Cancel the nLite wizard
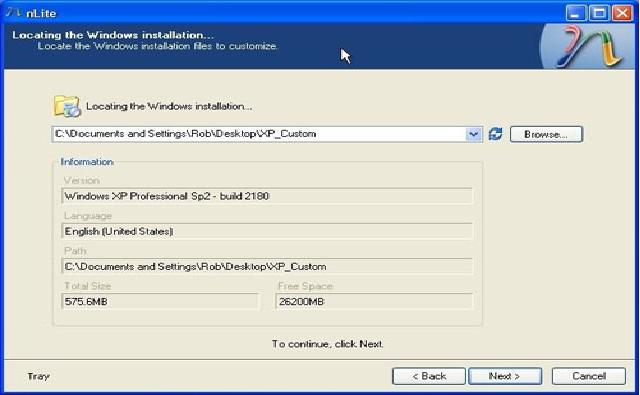 (x=589, y=376)
